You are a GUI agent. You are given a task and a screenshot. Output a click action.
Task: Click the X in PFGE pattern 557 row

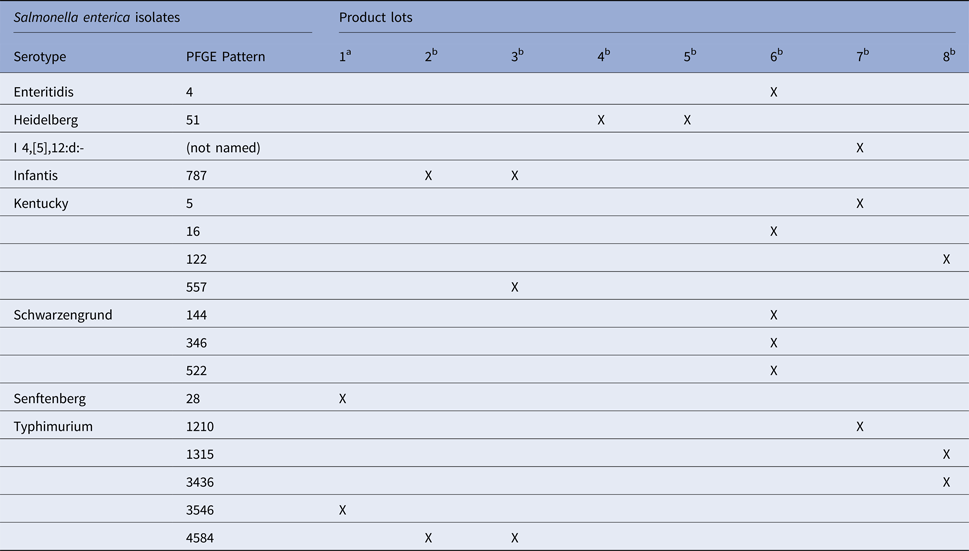click(x=515, y=287)
